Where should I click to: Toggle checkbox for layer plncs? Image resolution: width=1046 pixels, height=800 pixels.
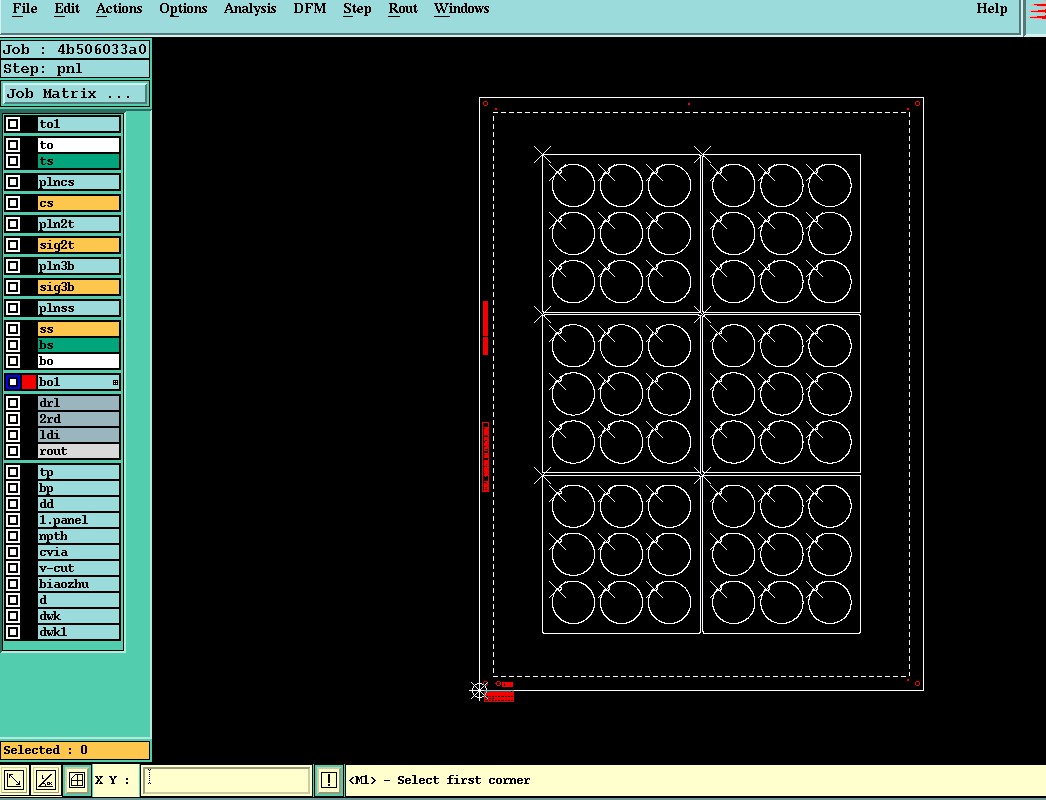pyautogui.click(x=13, y=181)
